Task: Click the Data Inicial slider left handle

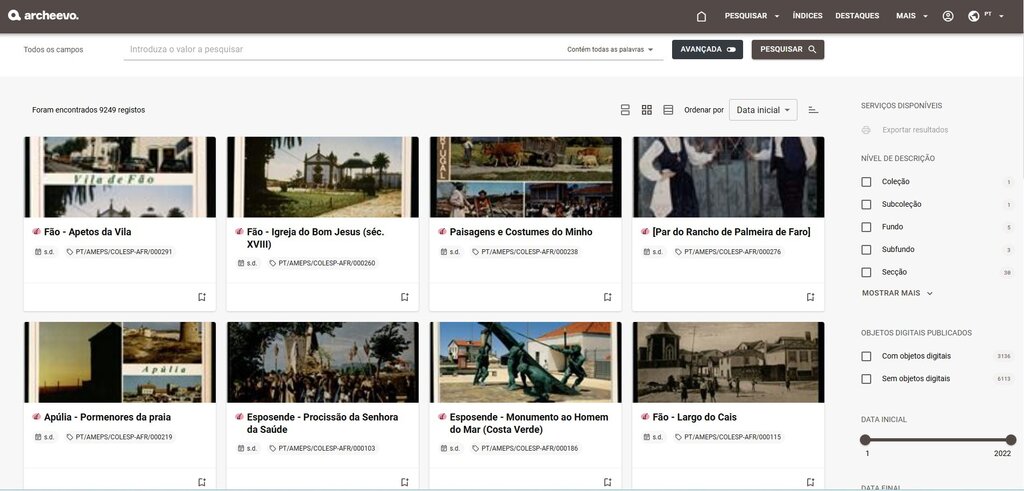Action: click(x=865, y=440)
